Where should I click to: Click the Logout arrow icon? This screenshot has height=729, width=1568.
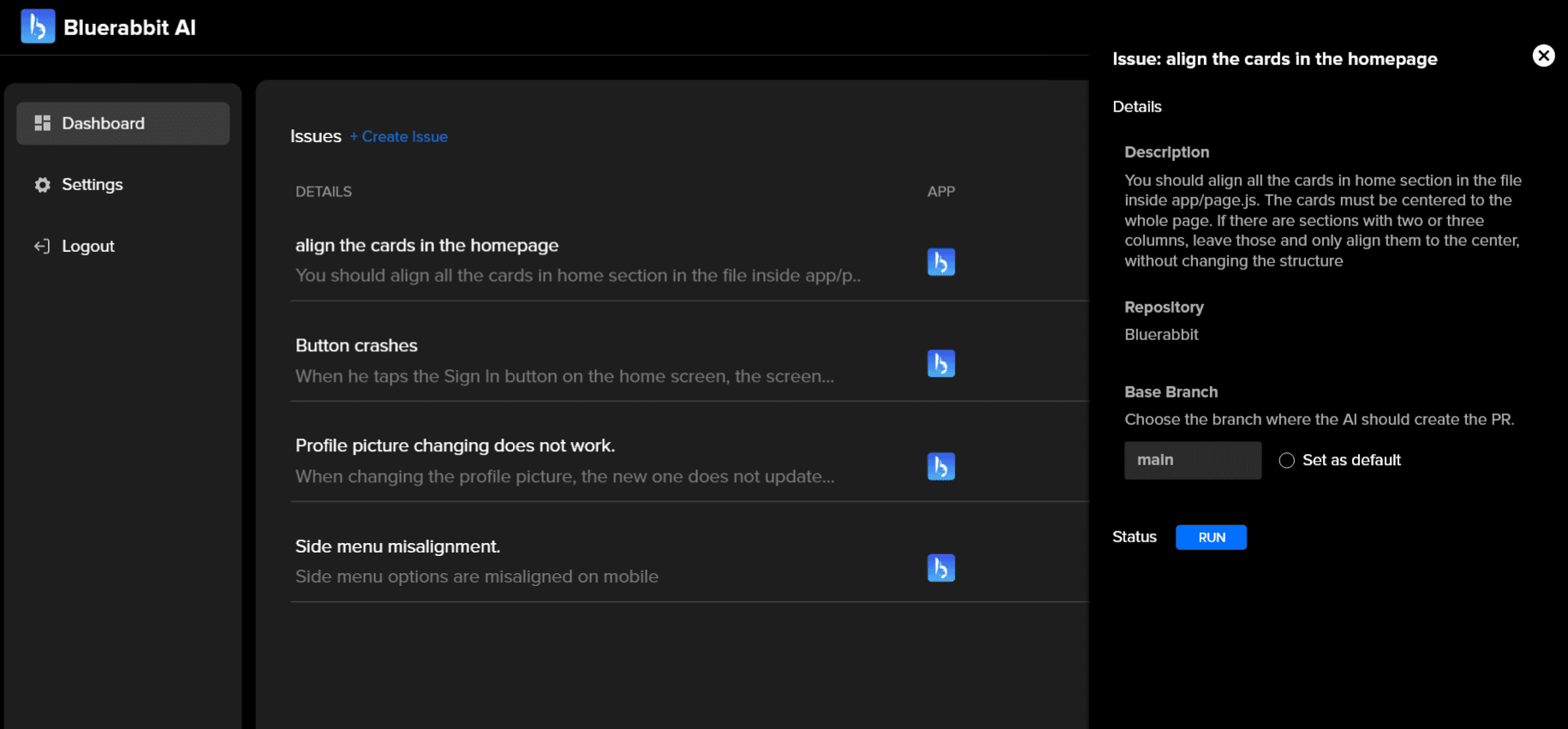click(42, 247)
